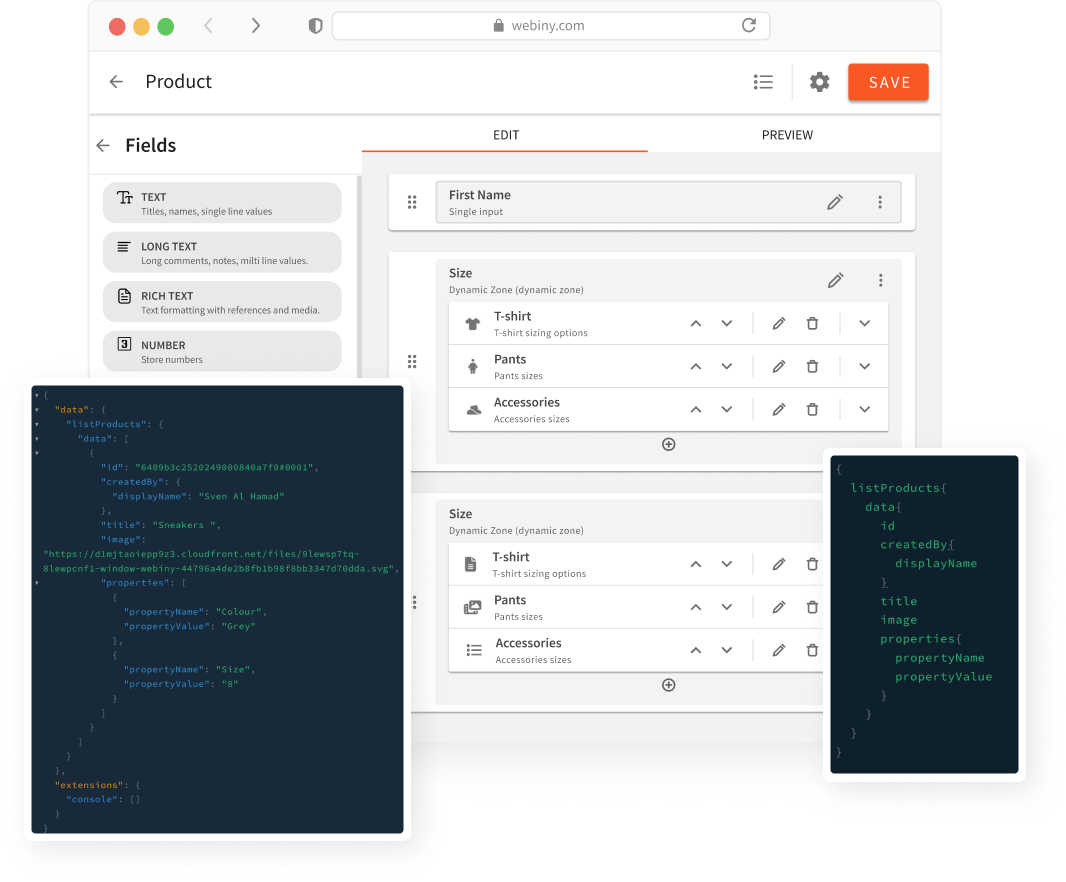Expand the T-shirt row in first Size zone
Screen dimensions: 1066x882
(x=865, y=324)
